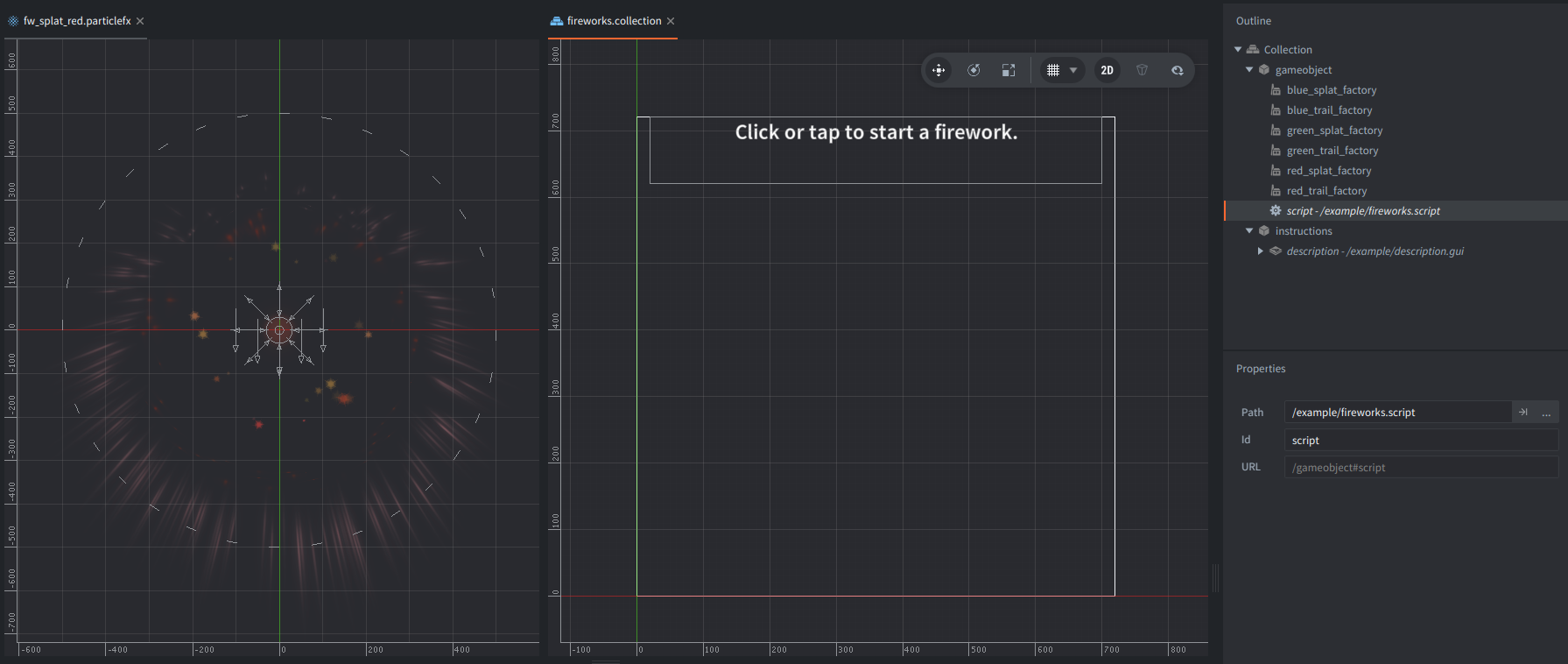Collapse the gameobject tree node

point(1249,70)
